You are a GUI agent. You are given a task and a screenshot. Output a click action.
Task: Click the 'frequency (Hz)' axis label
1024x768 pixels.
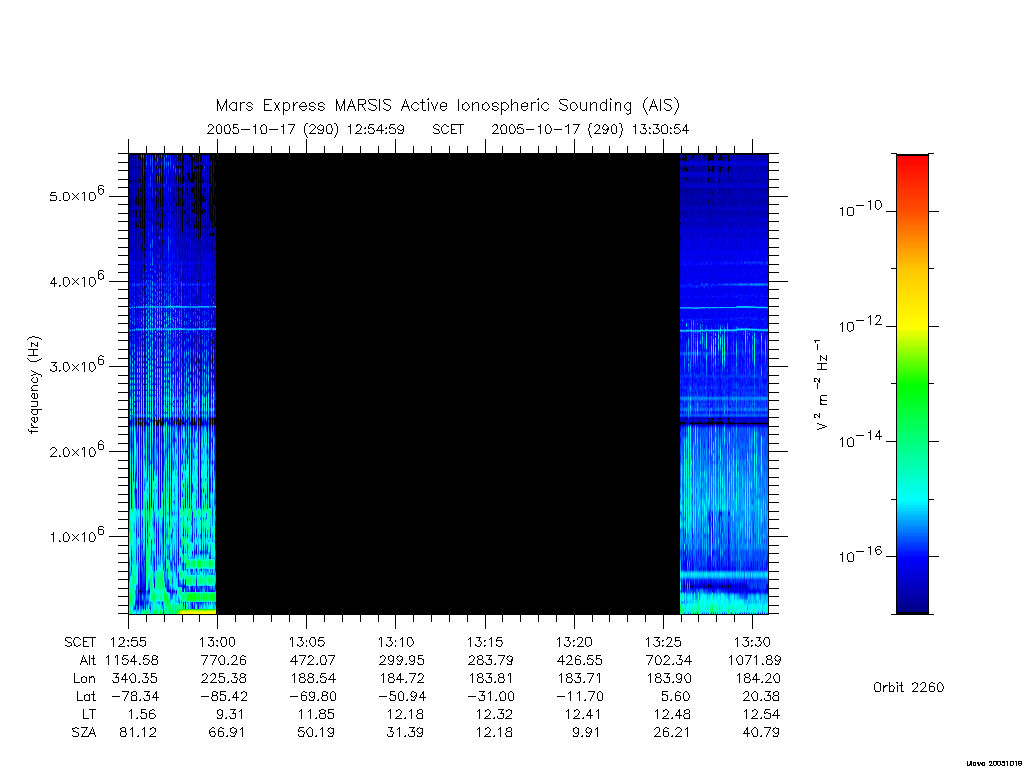pyautogui.click(x=34, y=385)
